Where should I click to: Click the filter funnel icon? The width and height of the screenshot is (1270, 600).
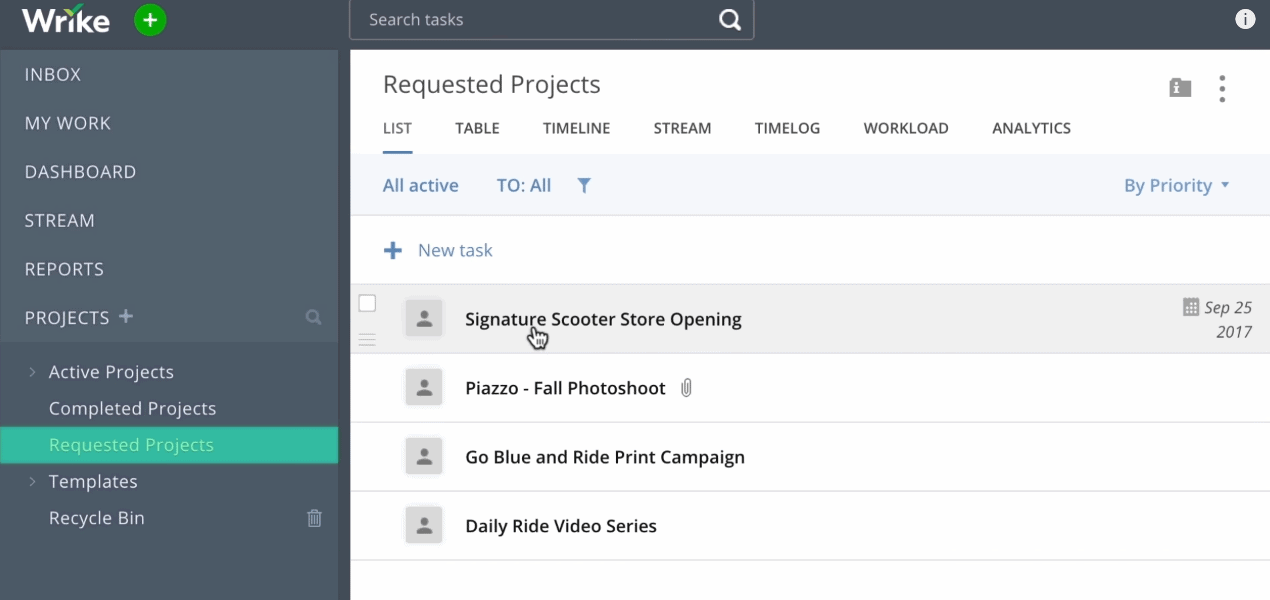click(584, 185)
